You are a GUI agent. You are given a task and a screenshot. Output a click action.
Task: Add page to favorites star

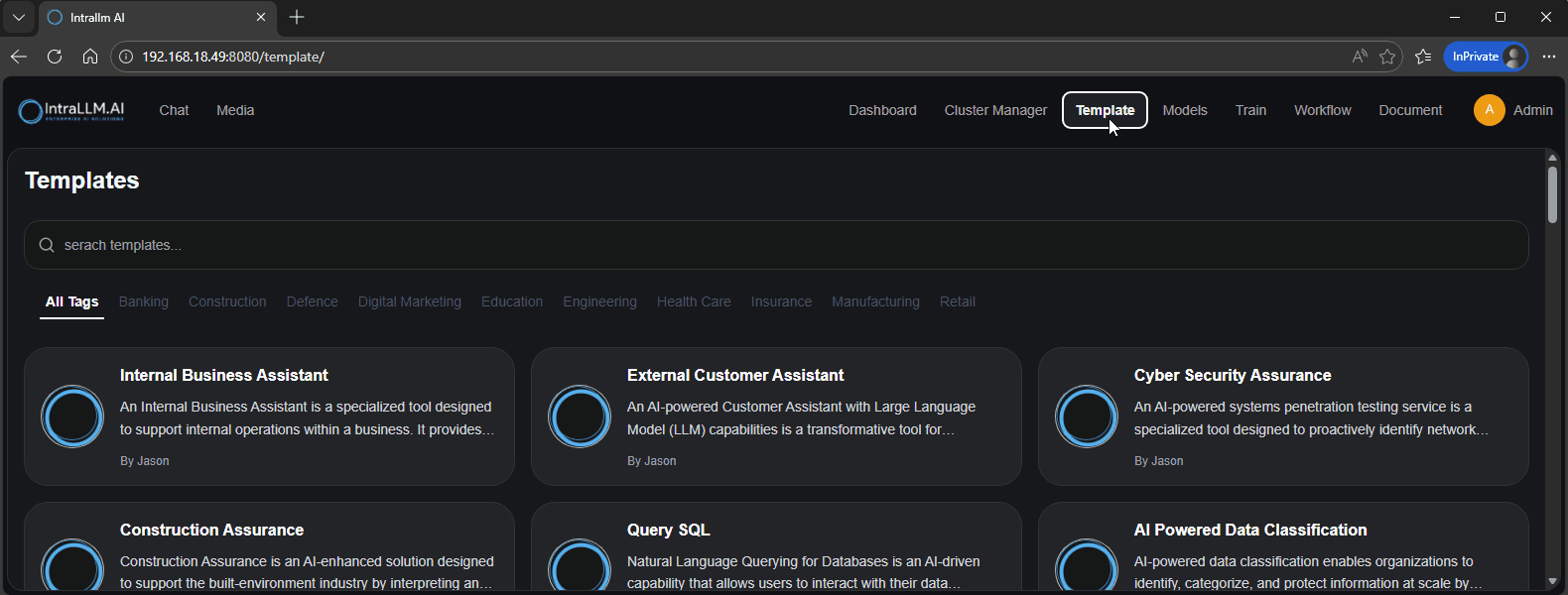1387,57
